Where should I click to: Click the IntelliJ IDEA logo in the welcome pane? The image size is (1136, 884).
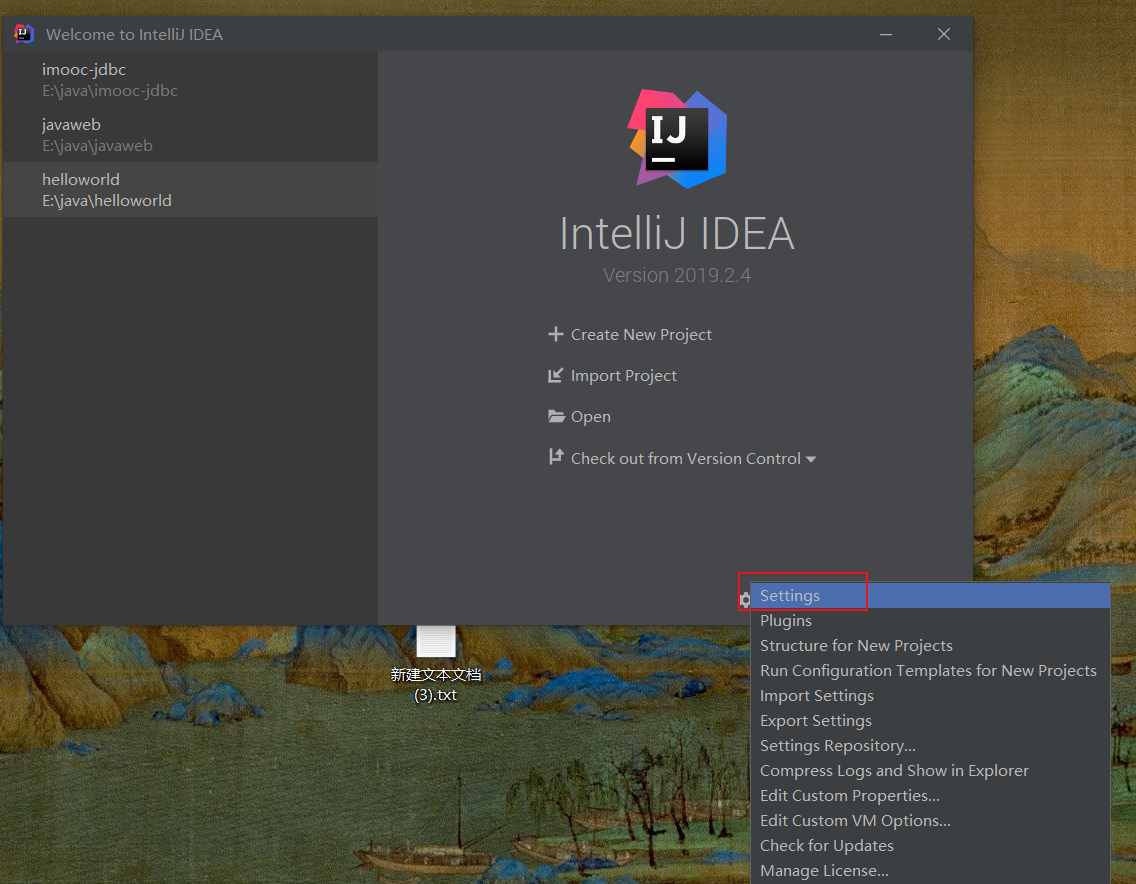(x=677, y=138)
